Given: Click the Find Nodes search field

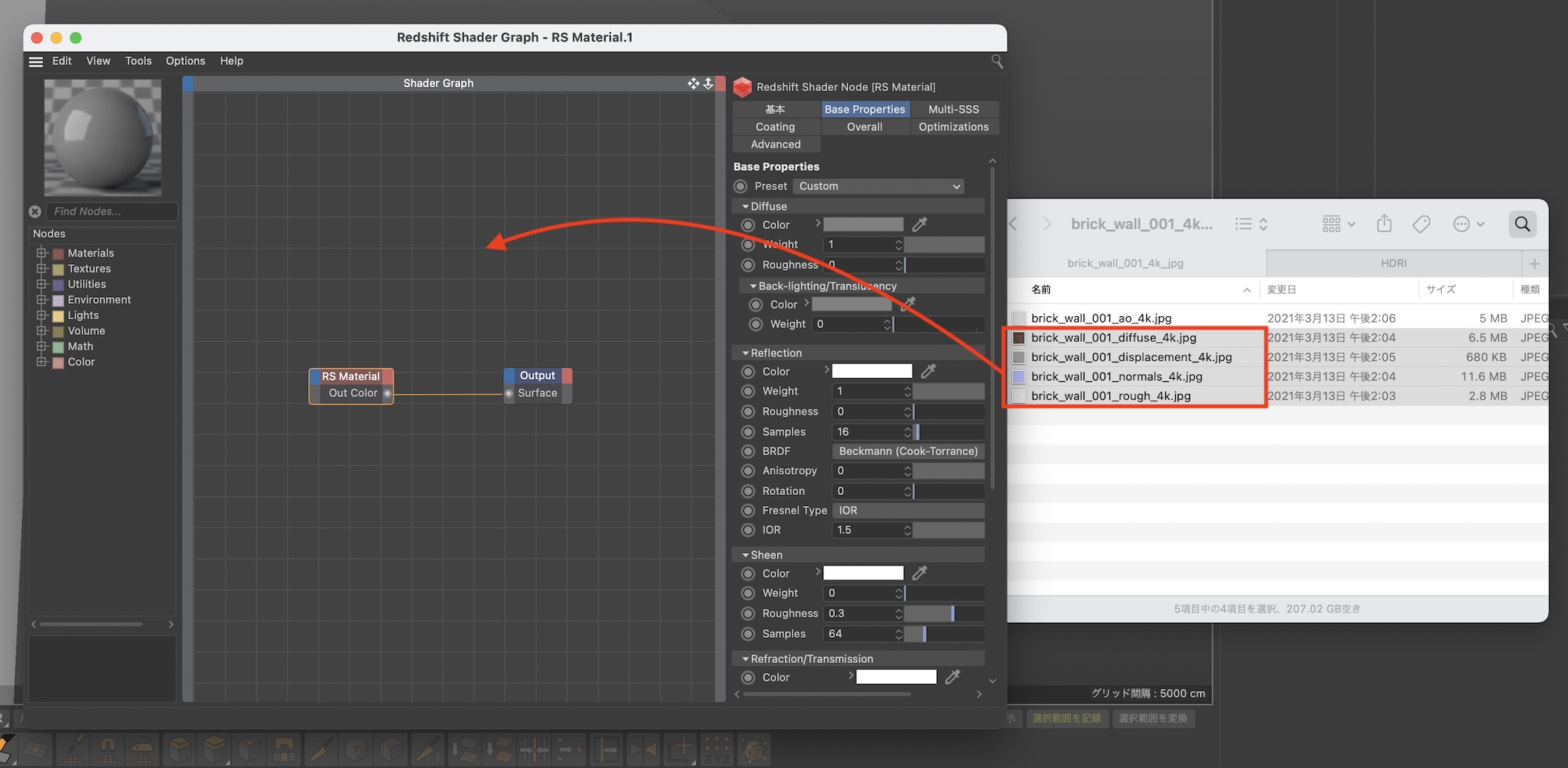Looking at the screenshot, I should (110, 212).
